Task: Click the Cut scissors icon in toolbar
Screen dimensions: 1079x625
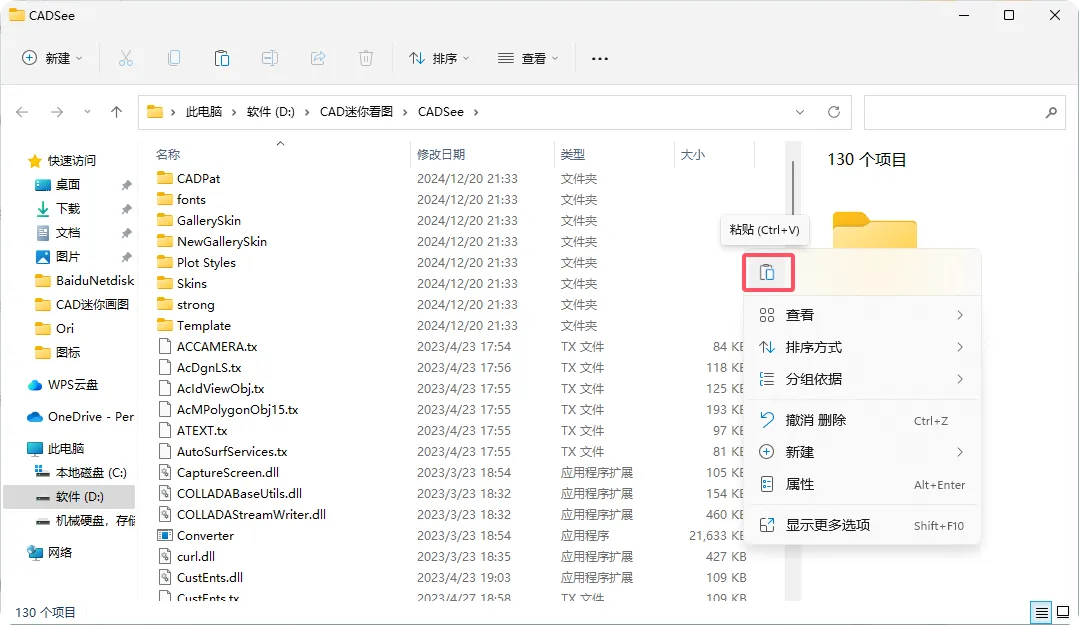Action: pyautogui.click(x=125, y=59)
